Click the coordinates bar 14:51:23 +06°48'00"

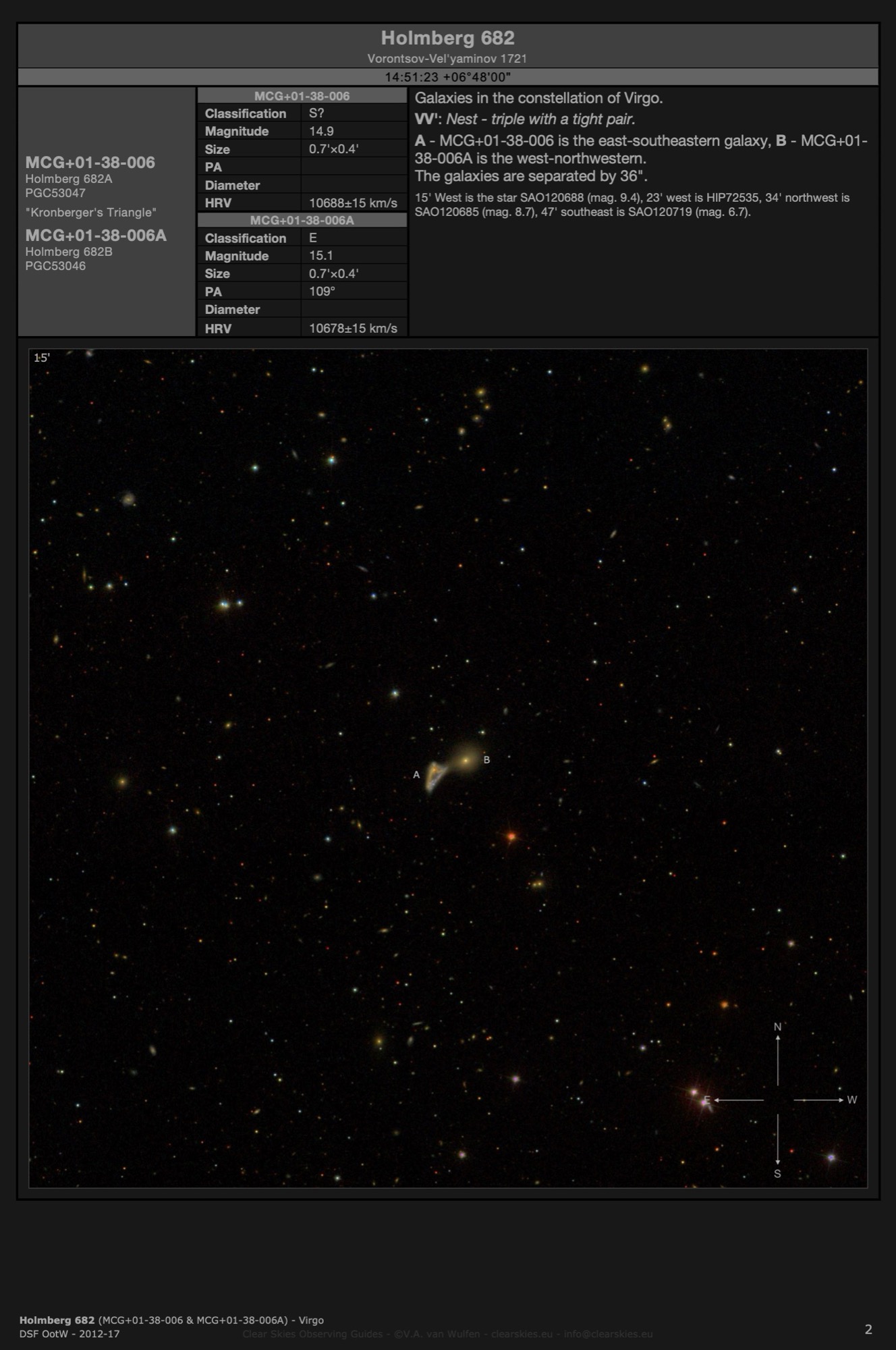[x=447, y=77]
